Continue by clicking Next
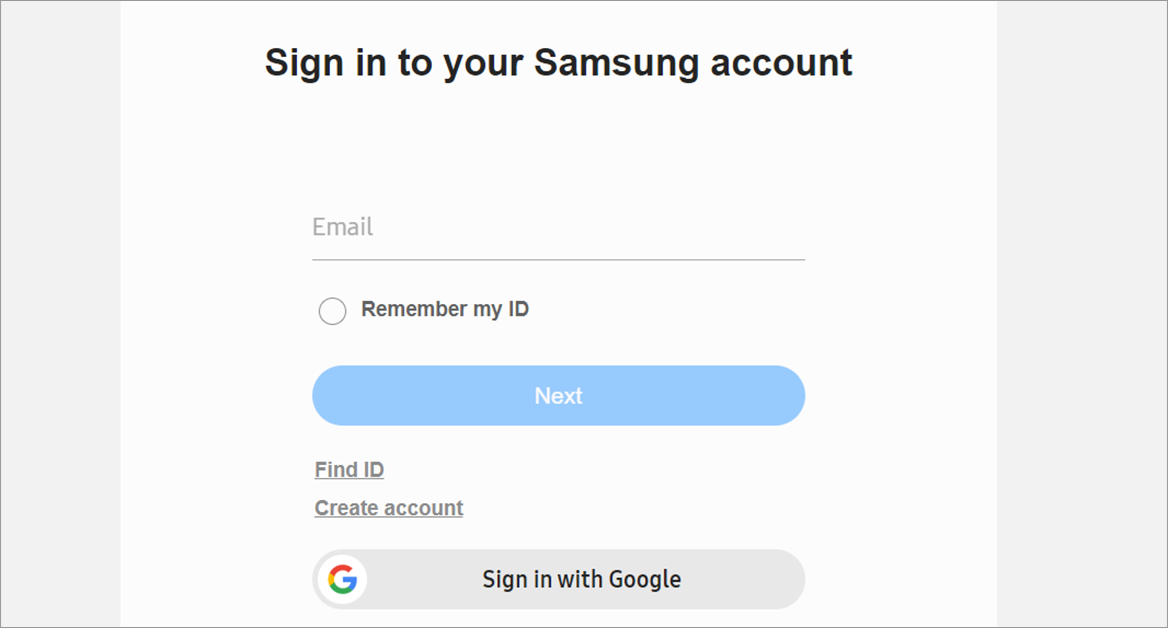This screenshot has height=628, width=1168. (558, 395)
